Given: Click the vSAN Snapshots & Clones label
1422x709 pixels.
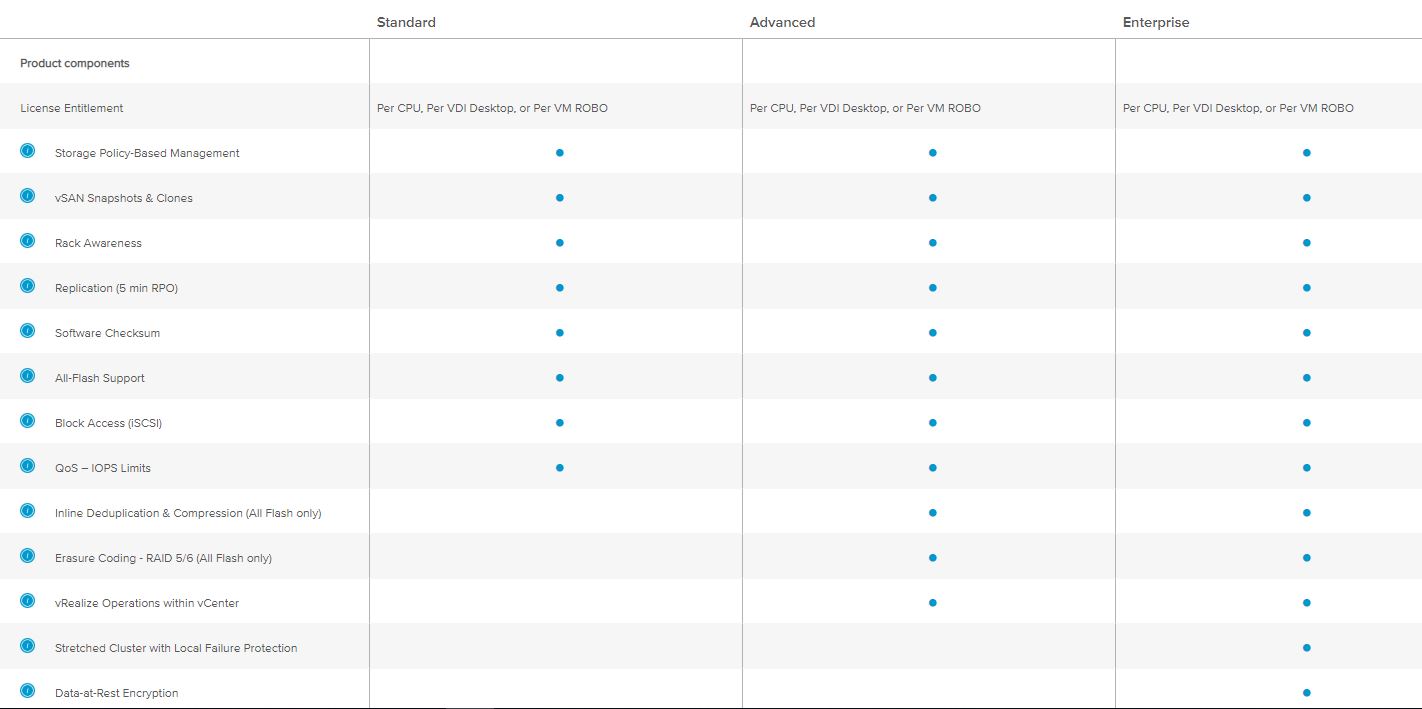Looking at the screenshot, I should point(124,198).
